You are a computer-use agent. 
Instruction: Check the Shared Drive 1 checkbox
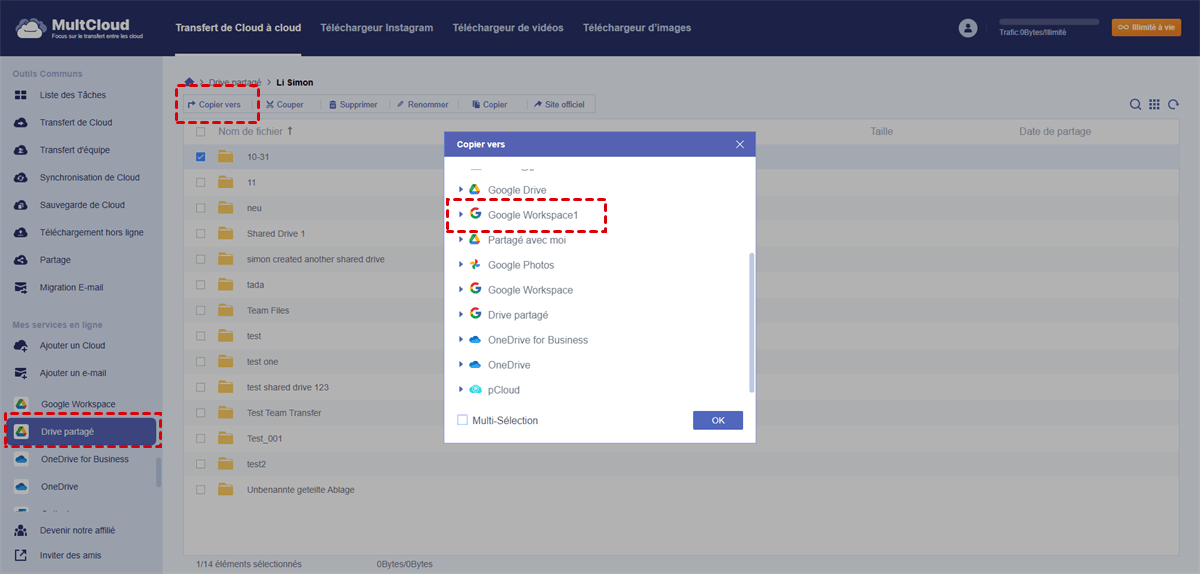(x=201, y=234)
